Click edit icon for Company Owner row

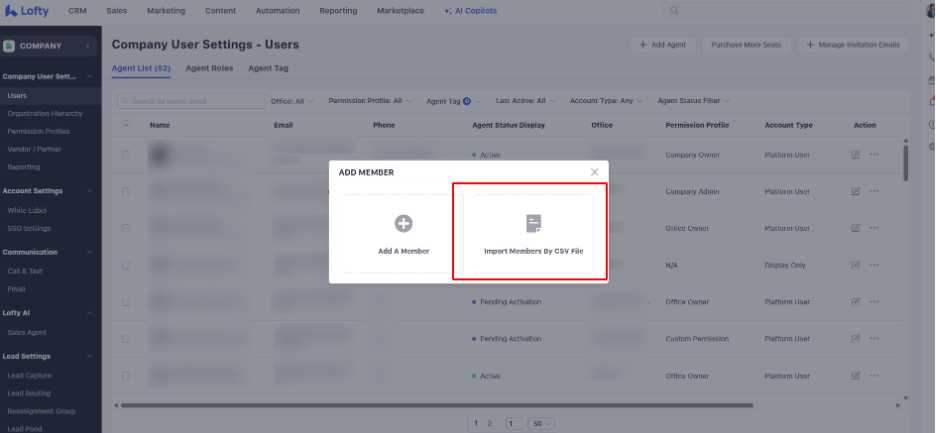pos(855,155)
